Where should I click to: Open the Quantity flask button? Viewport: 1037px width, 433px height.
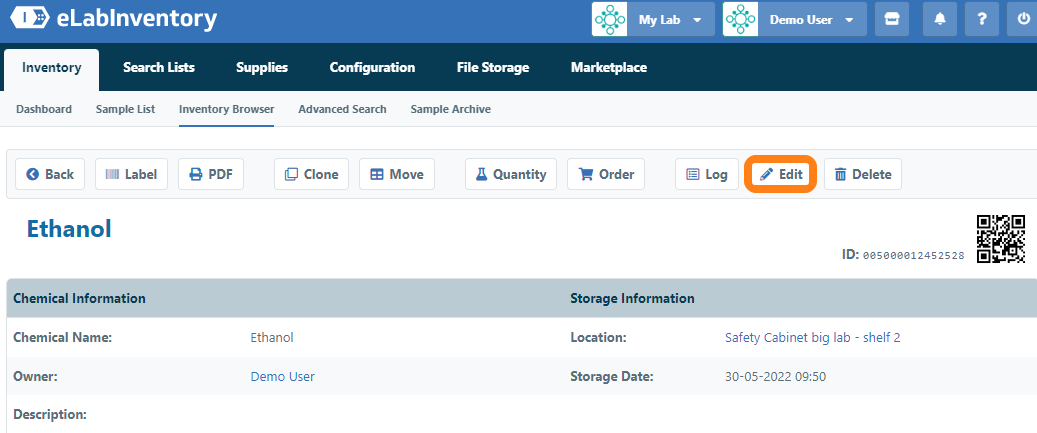pos(510,174)
